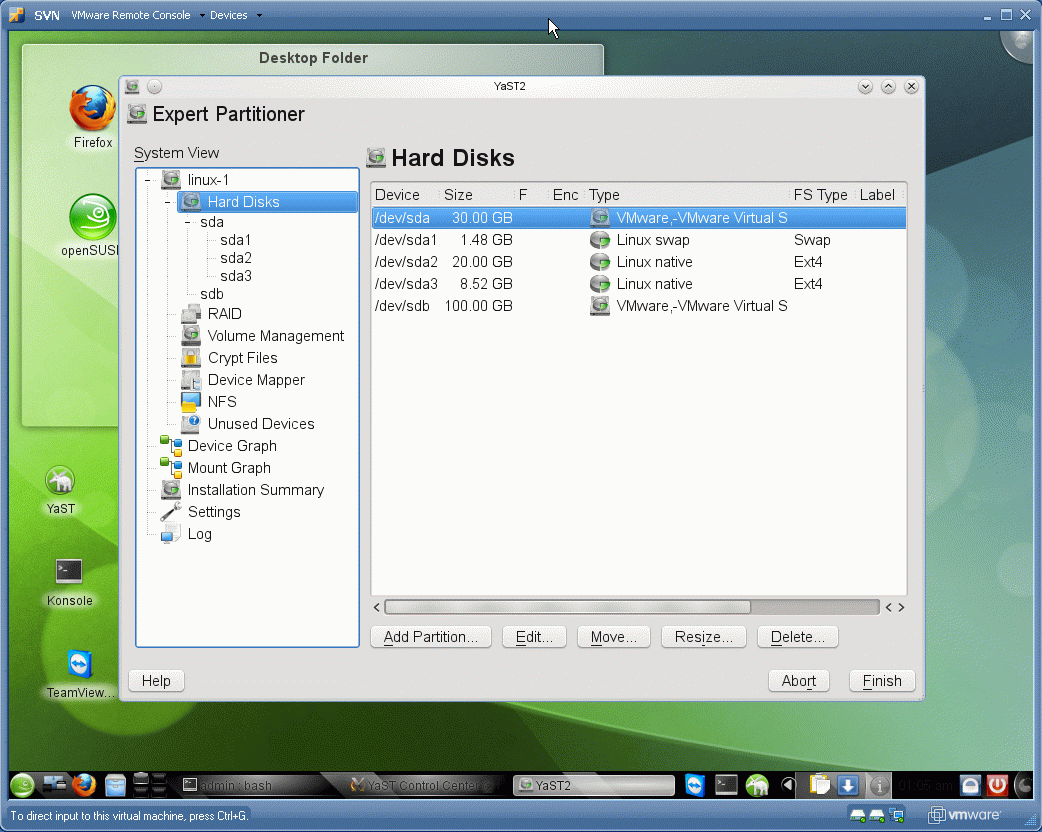Click the Help button
1042x832 pixels.
[156, 680]
